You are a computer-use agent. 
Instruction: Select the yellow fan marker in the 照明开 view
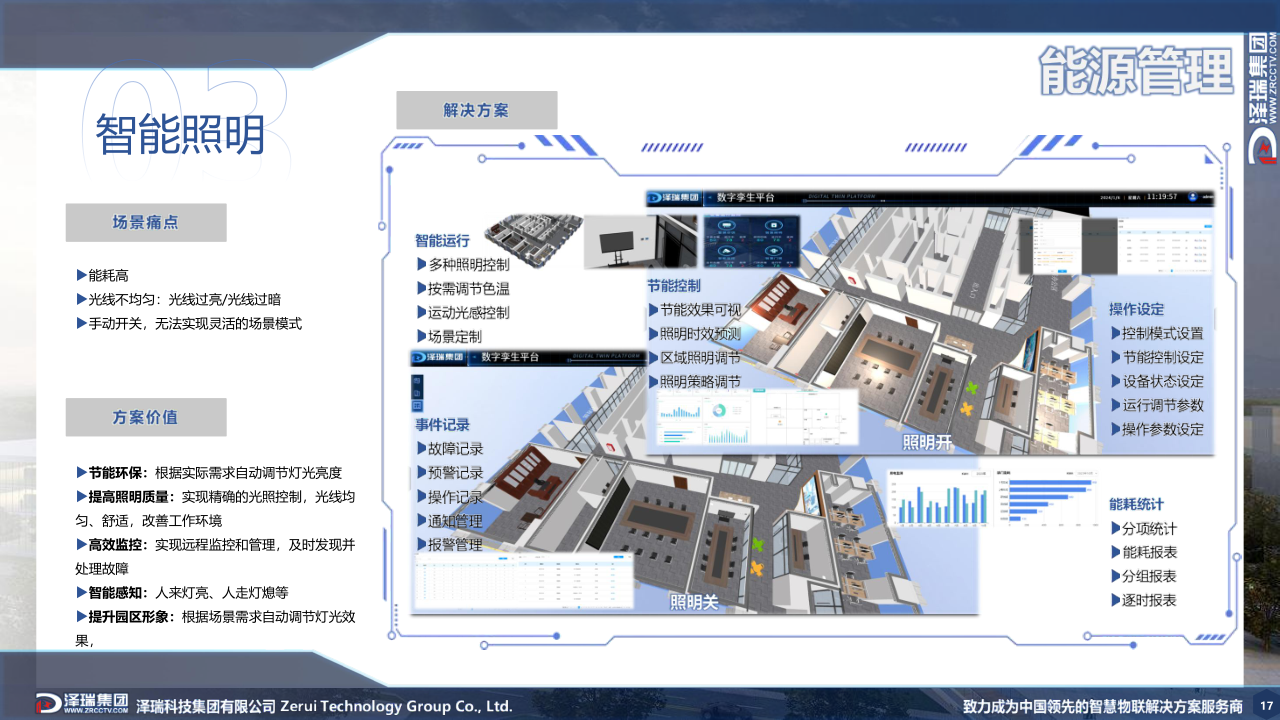click(966, 409)
